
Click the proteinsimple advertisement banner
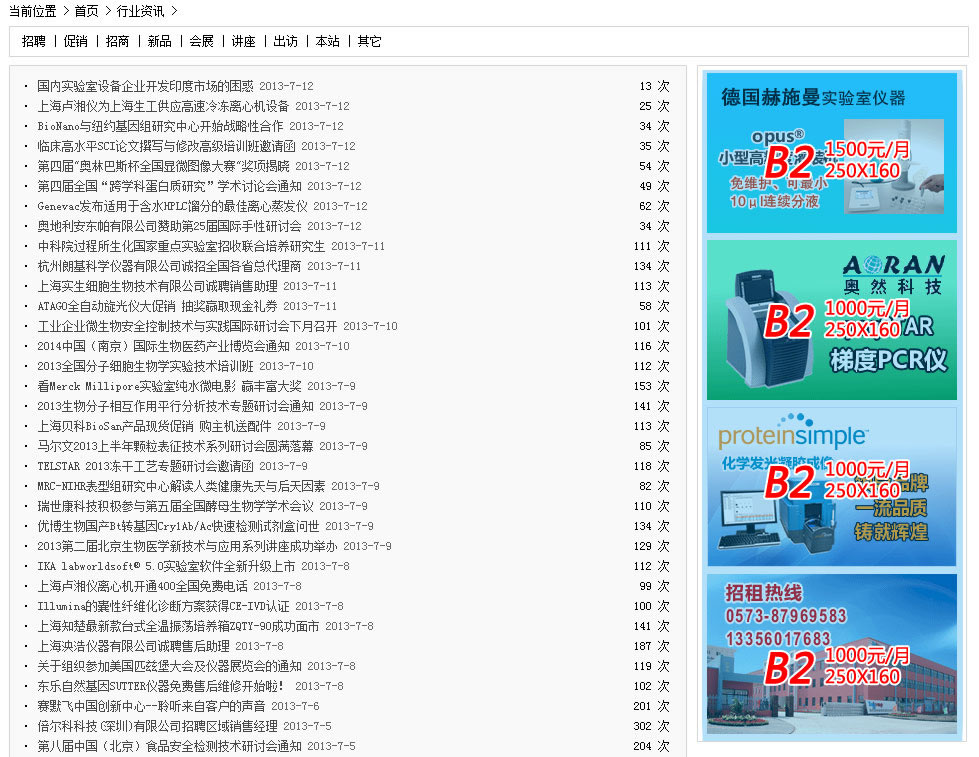(x=831, y=487)
